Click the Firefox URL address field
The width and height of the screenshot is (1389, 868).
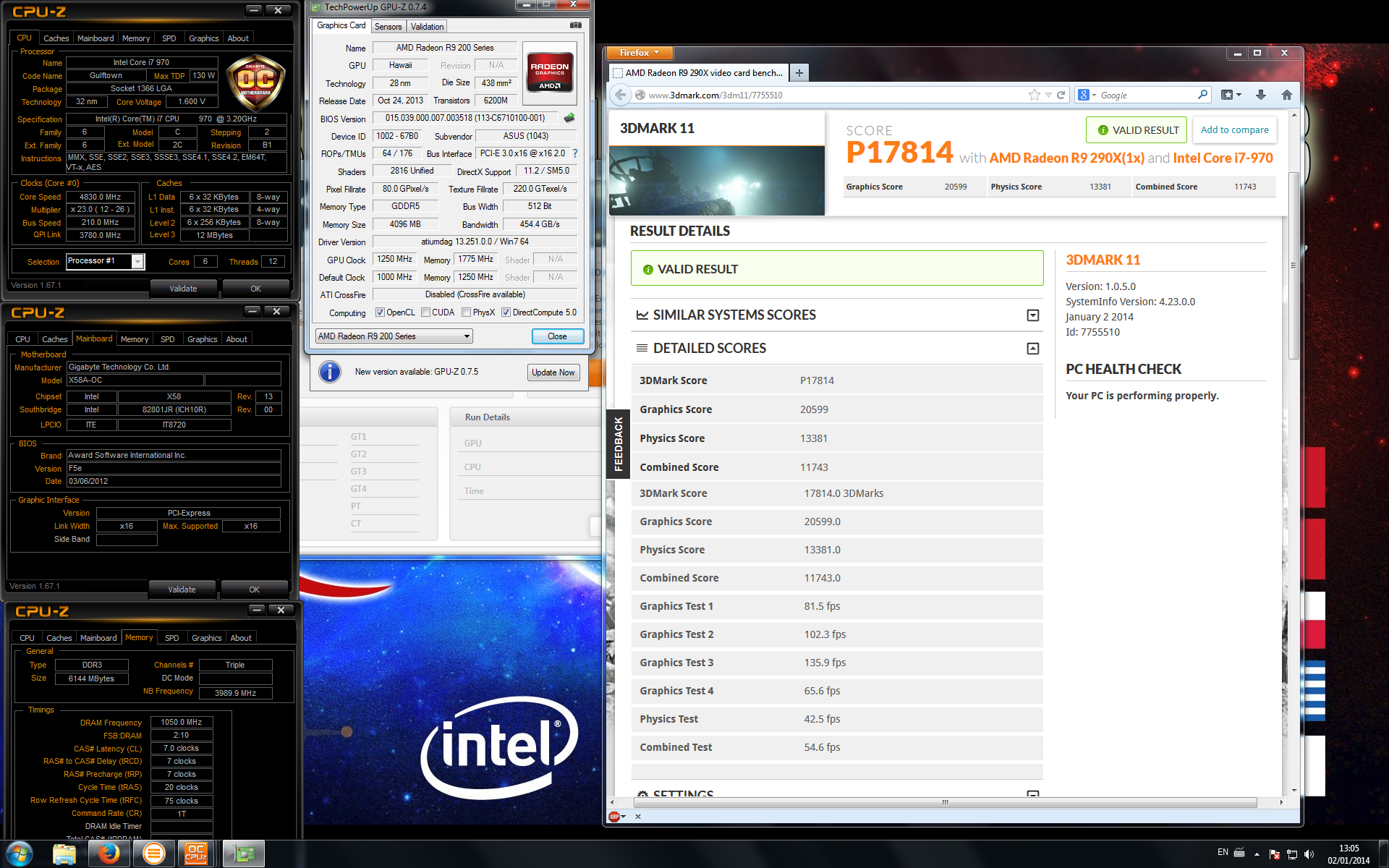[836, 95]
